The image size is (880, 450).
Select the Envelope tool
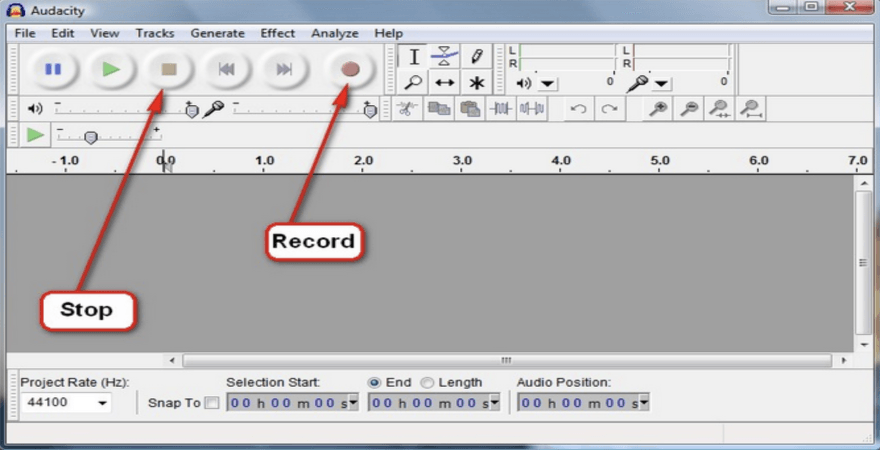click(444, 57)
